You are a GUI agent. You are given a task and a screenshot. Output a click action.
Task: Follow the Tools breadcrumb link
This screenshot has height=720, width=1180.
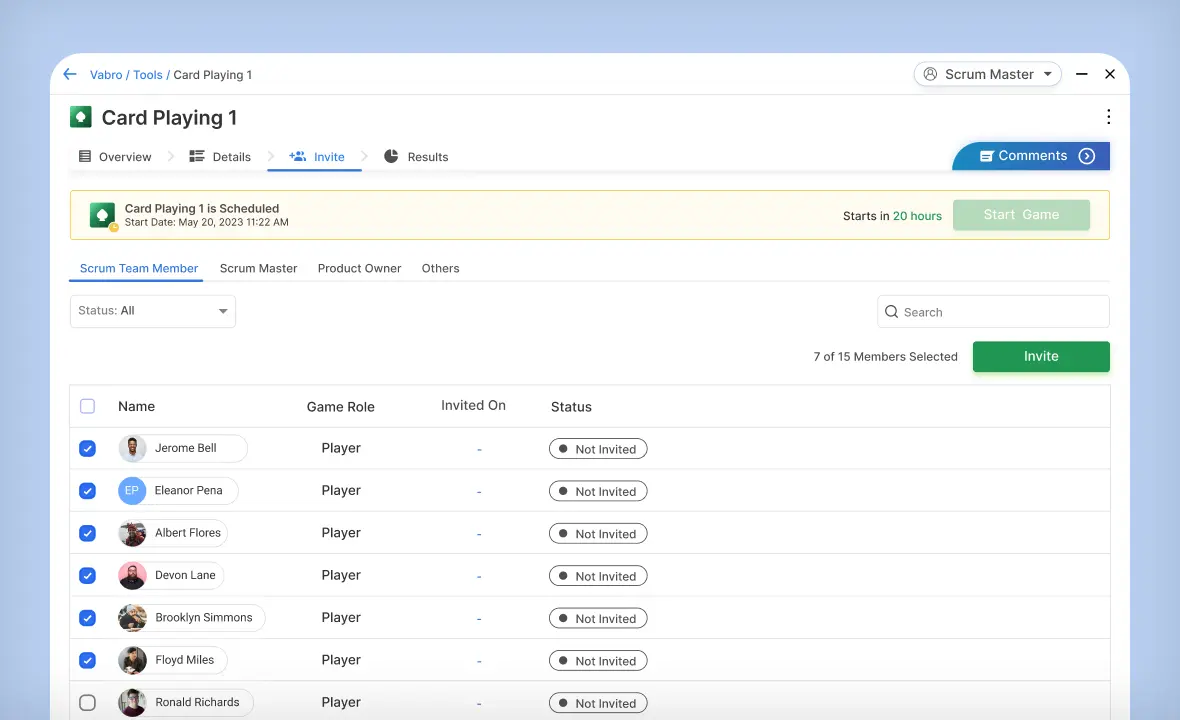click(x=148, y=75)
